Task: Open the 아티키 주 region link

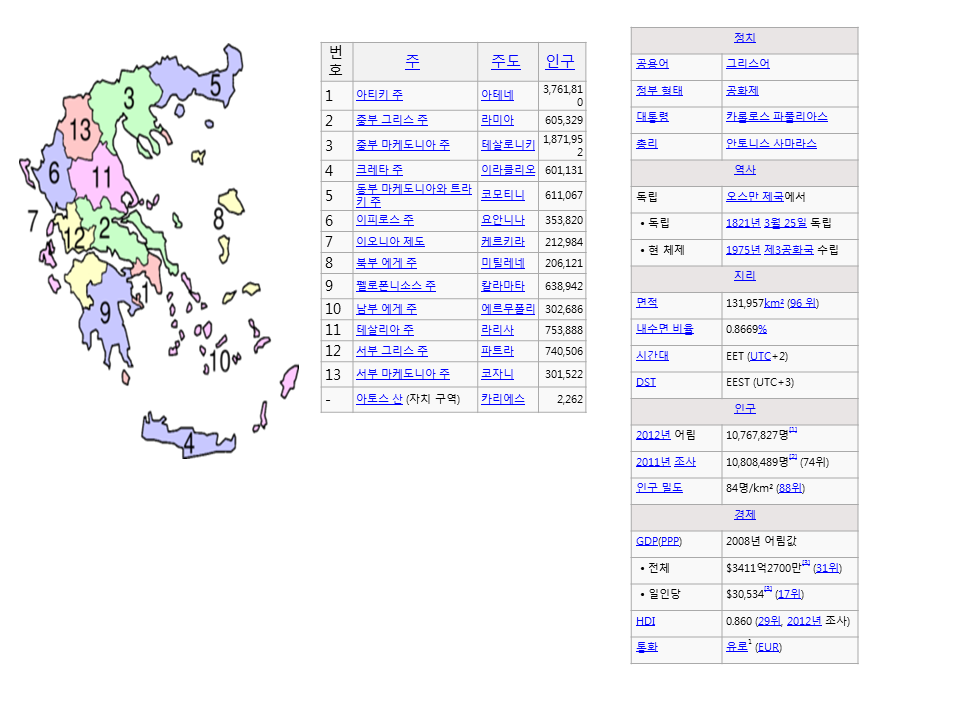Action: (x=379, y=95)
